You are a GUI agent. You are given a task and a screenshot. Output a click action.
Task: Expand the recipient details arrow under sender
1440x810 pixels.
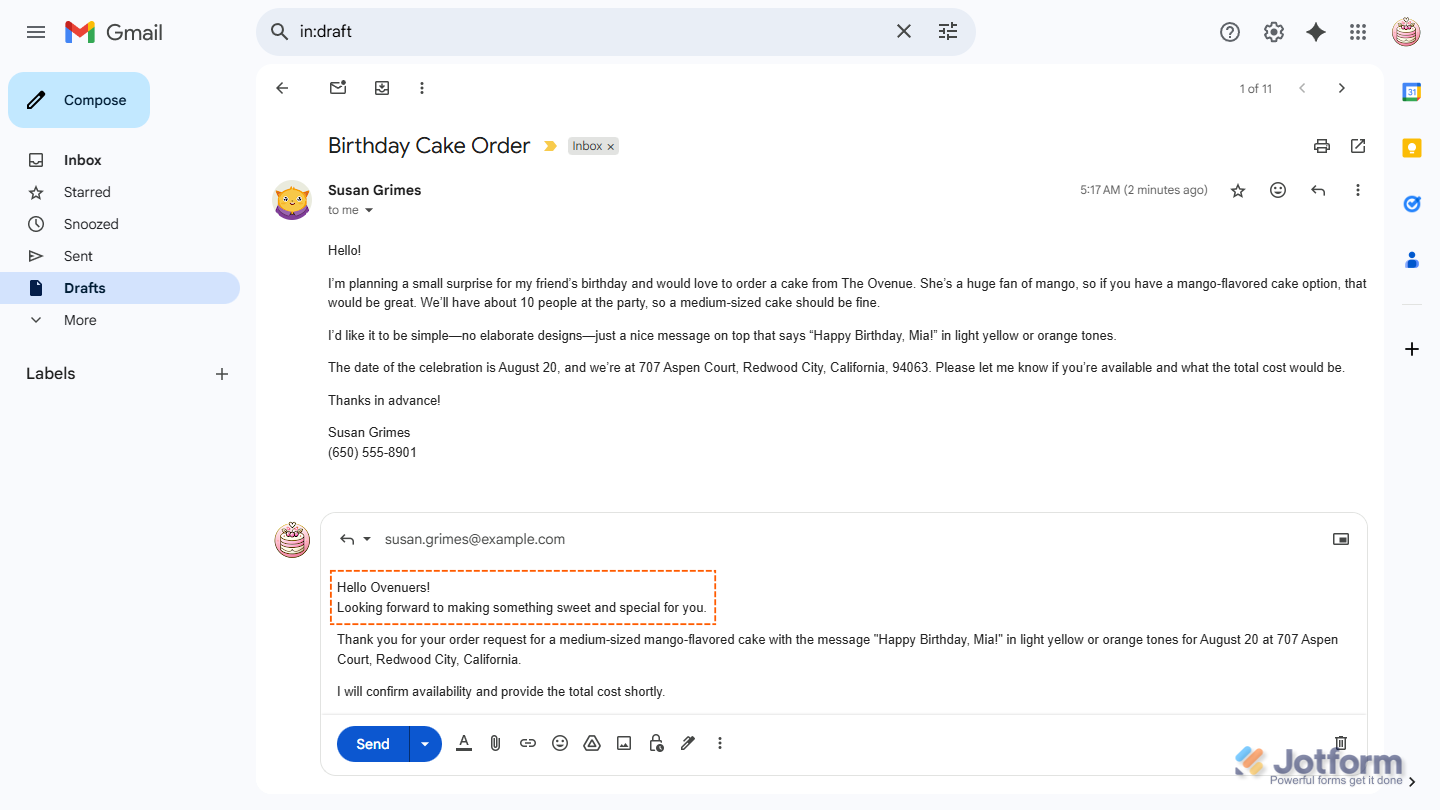click(x=369, y=211)
